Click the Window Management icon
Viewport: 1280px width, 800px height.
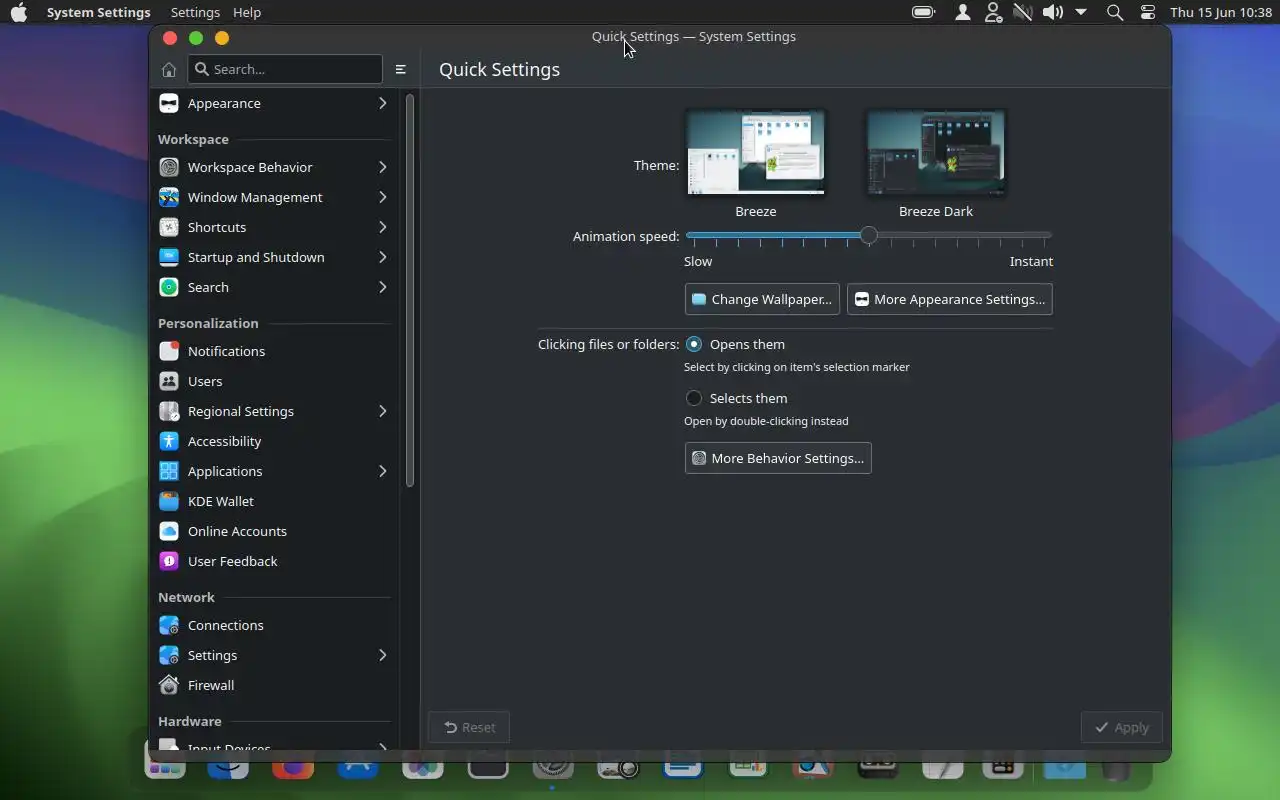(169, 197)
